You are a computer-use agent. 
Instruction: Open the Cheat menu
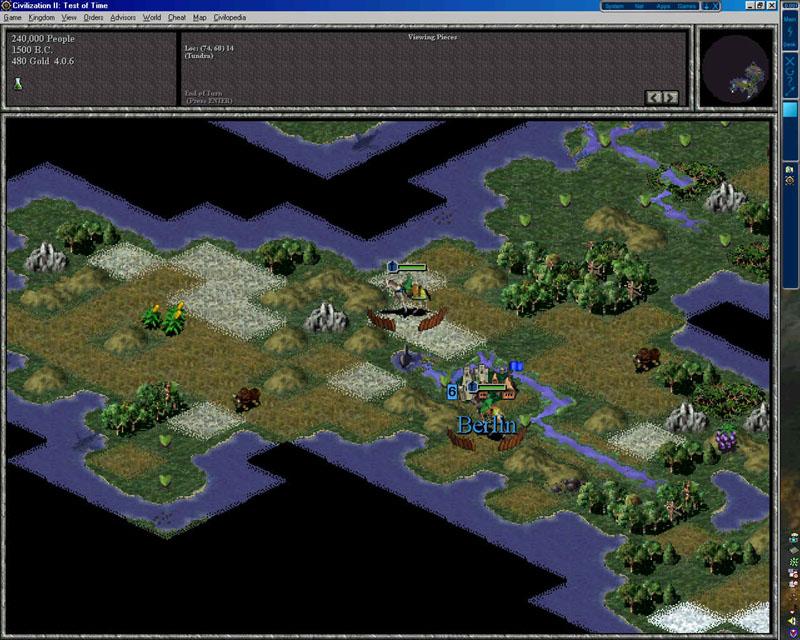coord(177,17)
